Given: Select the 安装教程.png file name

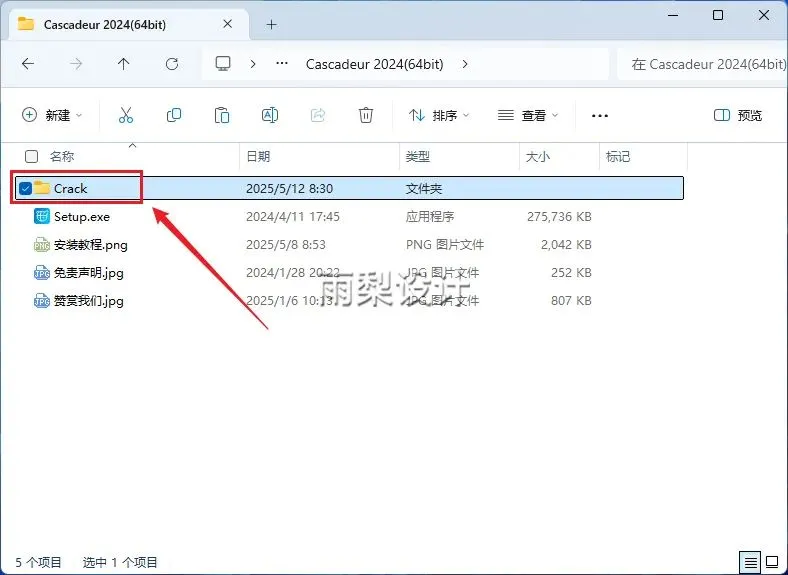Looking at the screenshot, I should (90, 245).
